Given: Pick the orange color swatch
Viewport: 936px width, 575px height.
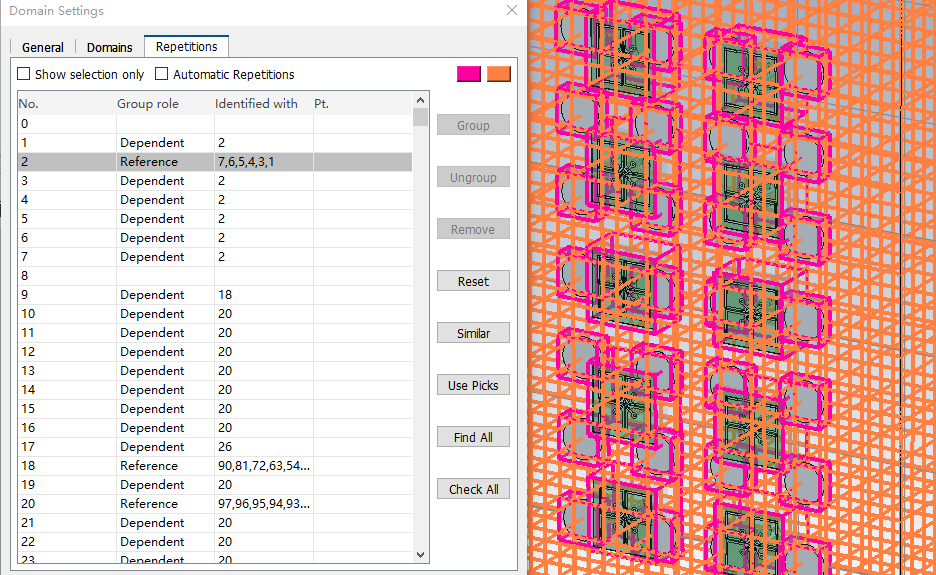Looking at the screenshot, I should pyautogui.click(x=498, y=74).
